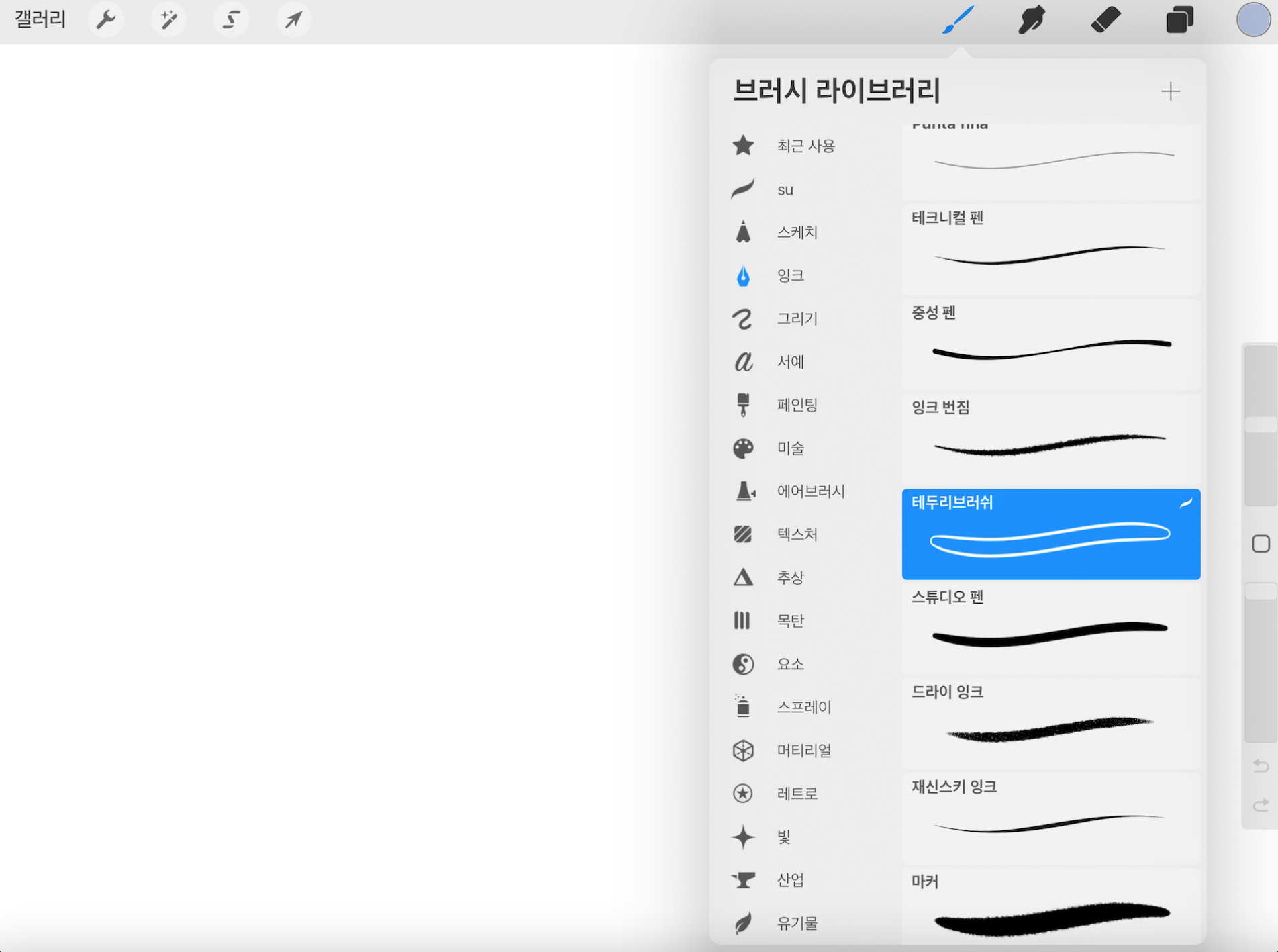Viewport: 1278px width, 952px height.
Task: Select the 페인팅 category icon
Action: [743, 405]
